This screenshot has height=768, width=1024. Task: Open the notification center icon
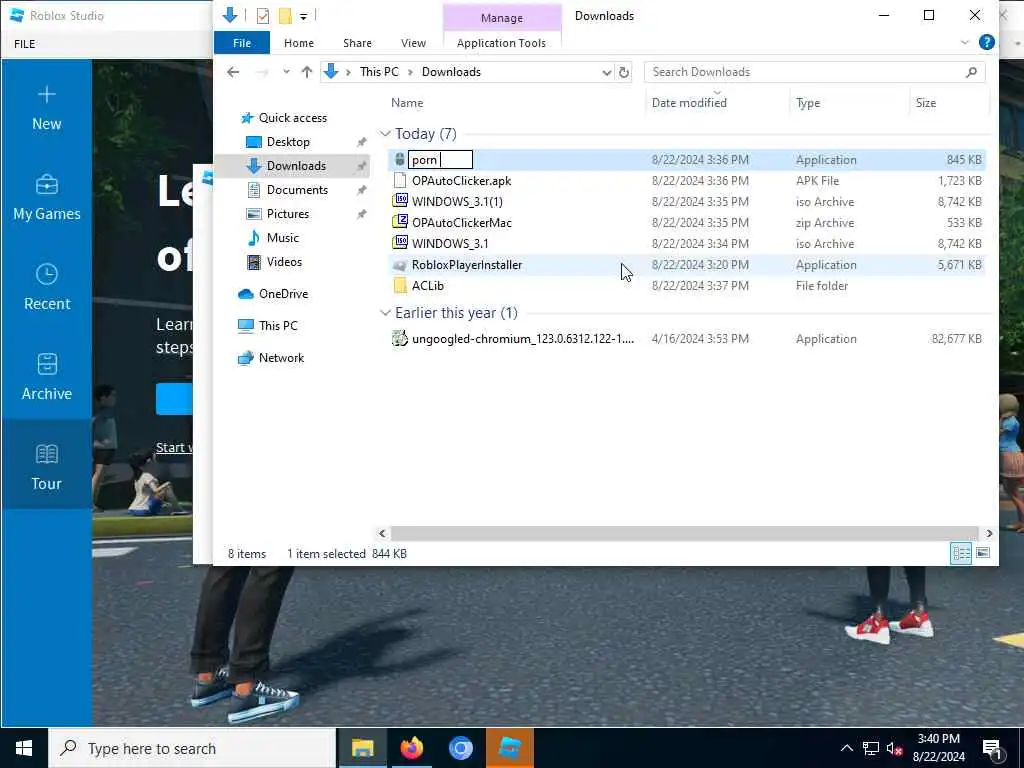point(993,749)
